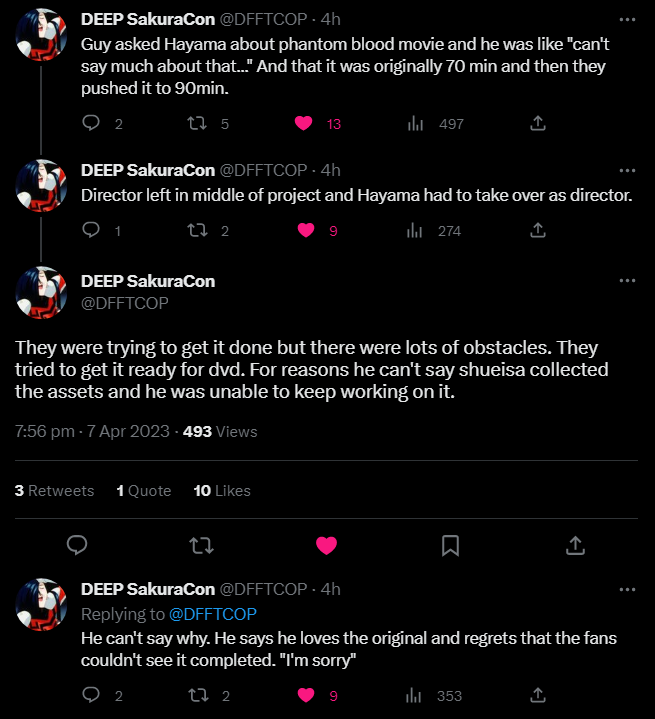Open more options on first tweet
Viewport: 655px width, 719px height.
tap(627, 19)
